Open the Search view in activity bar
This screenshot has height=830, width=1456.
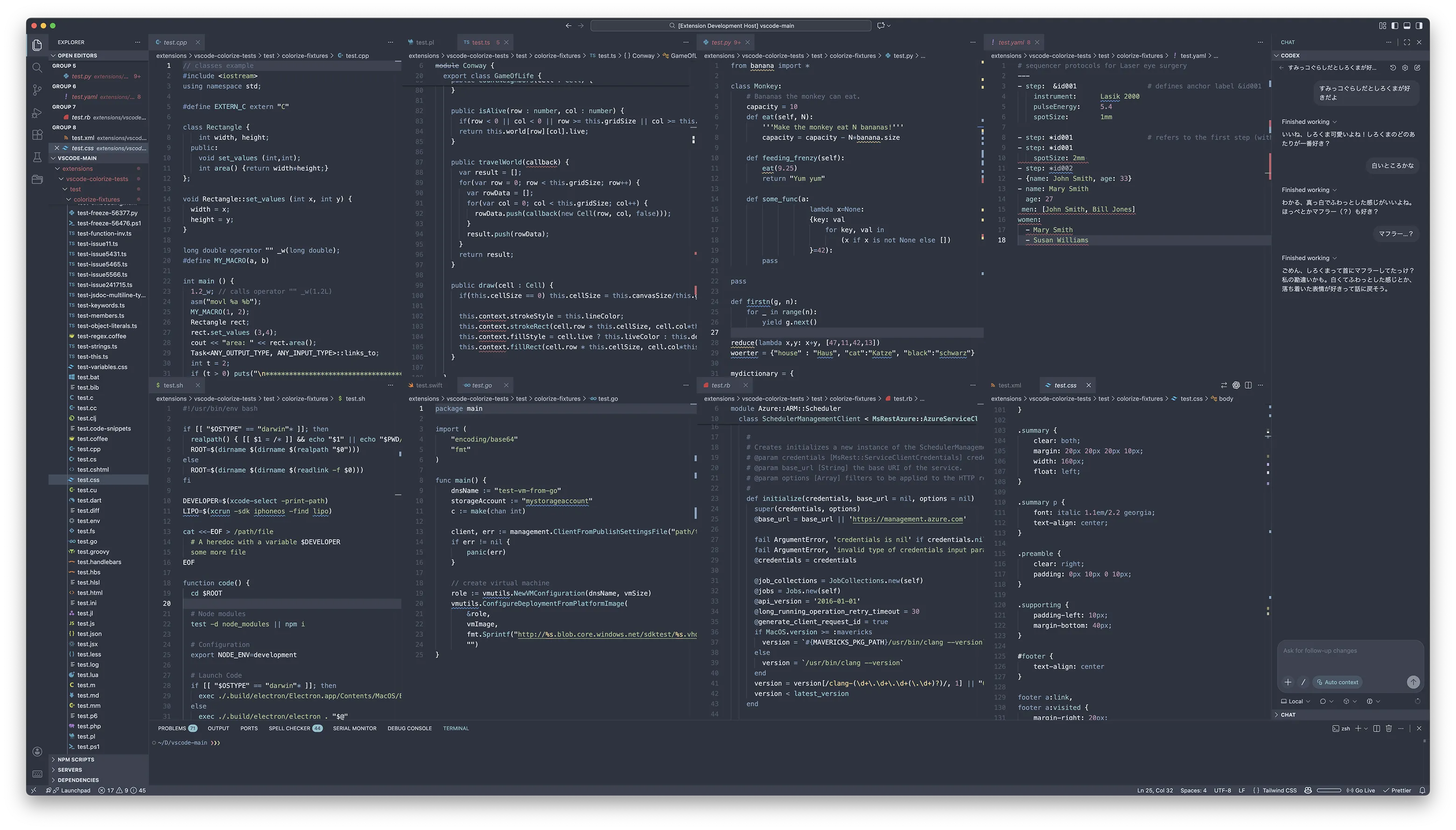click(x=37, y=68)
